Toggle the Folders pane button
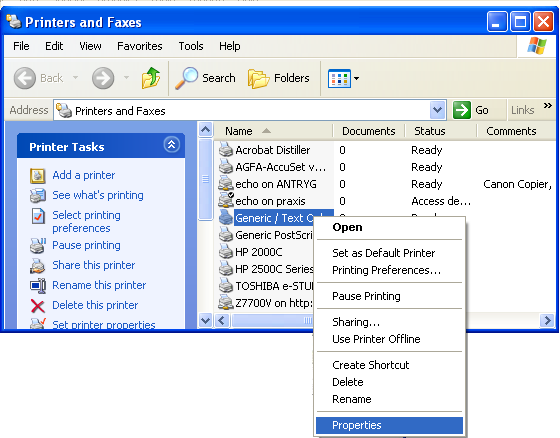Screen dimensions: 560x438 click(279, 78)
